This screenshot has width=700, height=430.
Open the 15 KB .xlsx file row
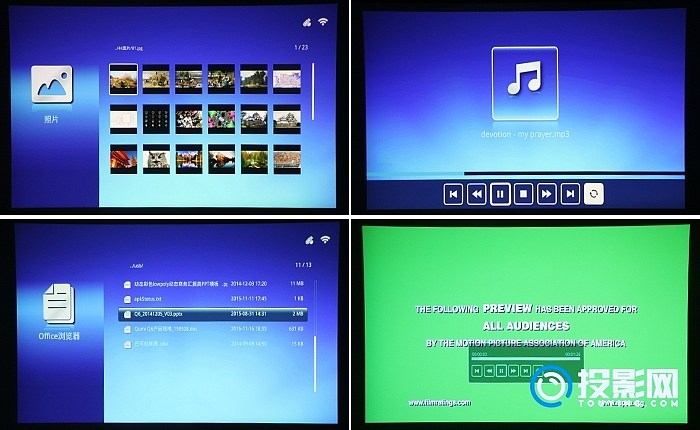(213, 344)
